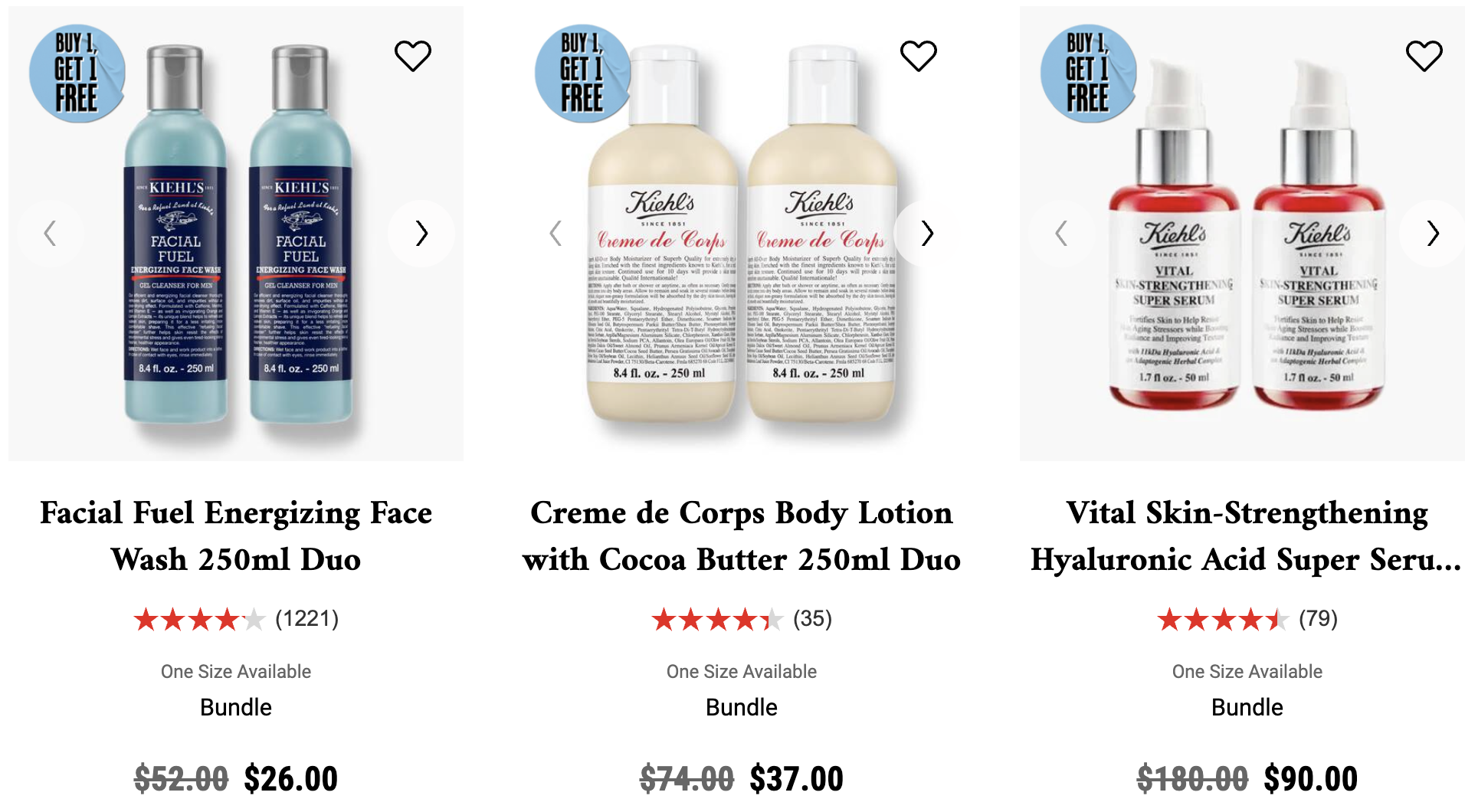Add Facial Fuel Face Wash to wishlist
1465x812 pixels.
coord(413,56)
